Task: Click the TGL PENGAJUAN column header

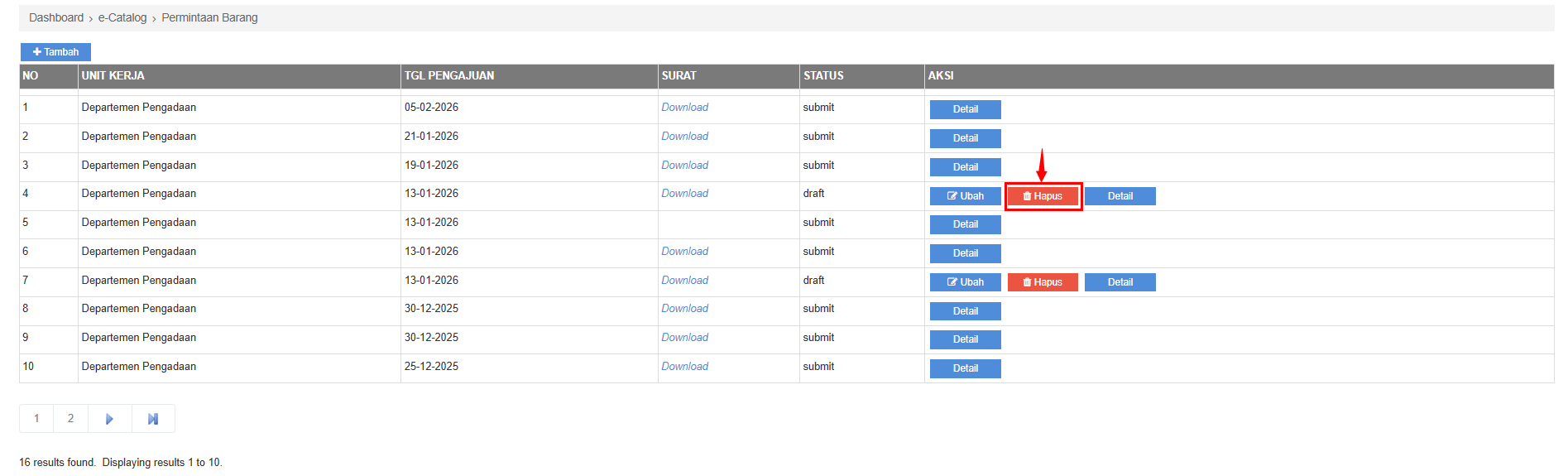Action: [449, 76]
